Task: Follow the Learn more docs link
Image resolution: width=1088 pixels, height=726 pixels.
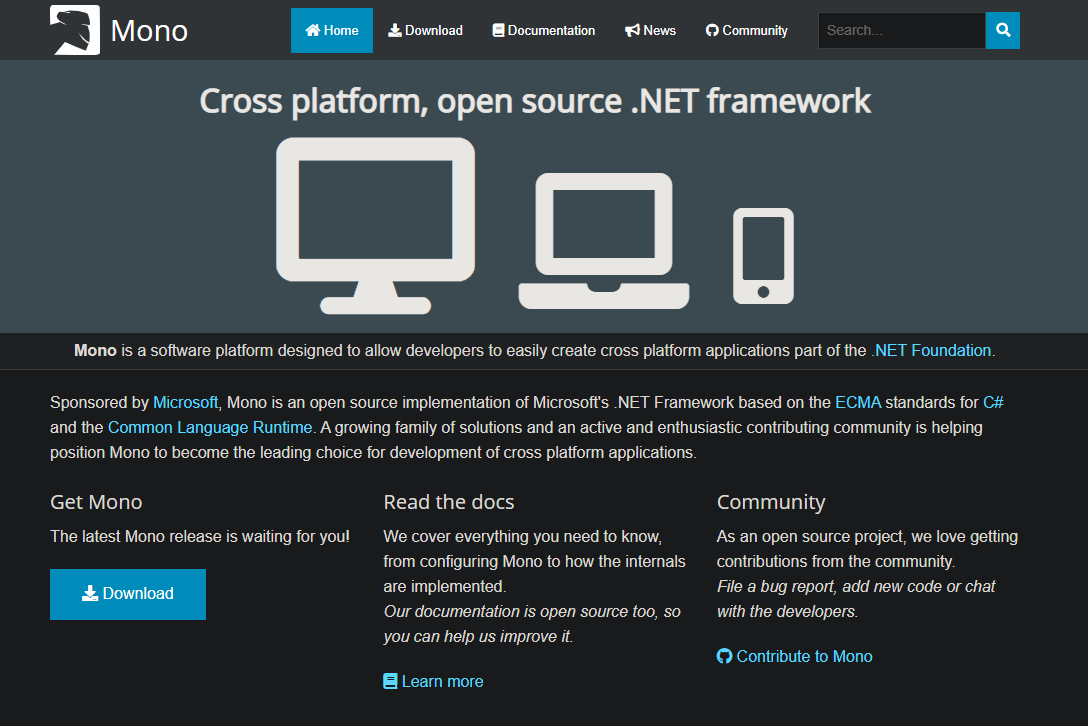Action: coord(433,682)
